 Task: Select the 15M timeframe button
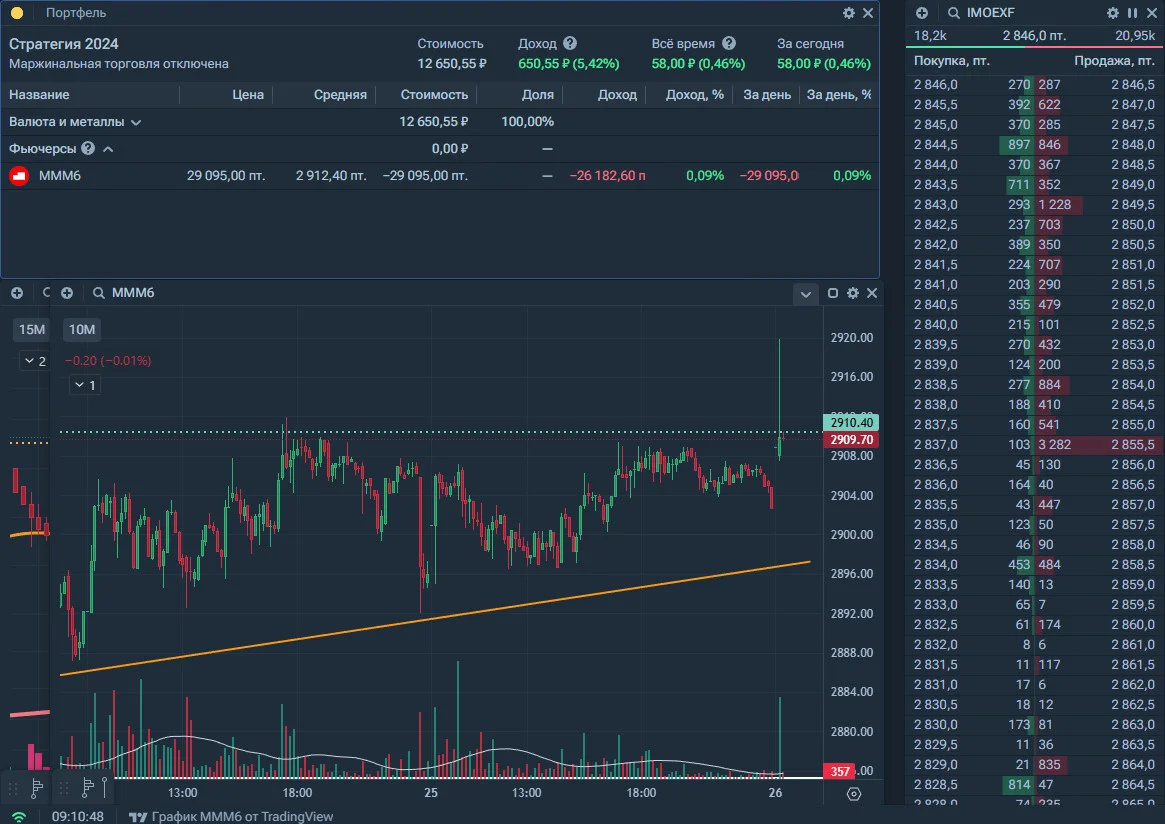pyautogui.click(x=32, y=329)
